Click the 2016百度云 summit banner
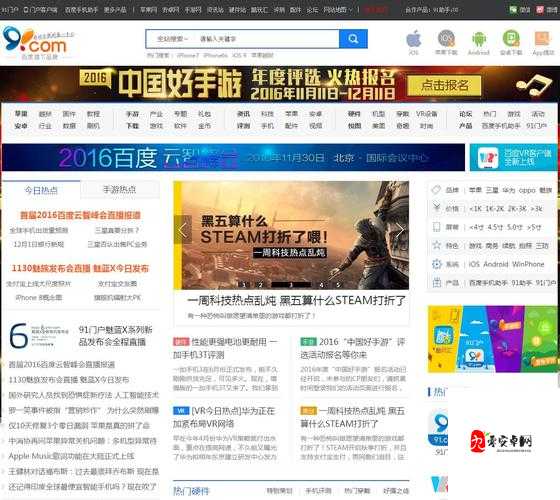Viewport: 560px width, 500px height. tap(234, 158)
